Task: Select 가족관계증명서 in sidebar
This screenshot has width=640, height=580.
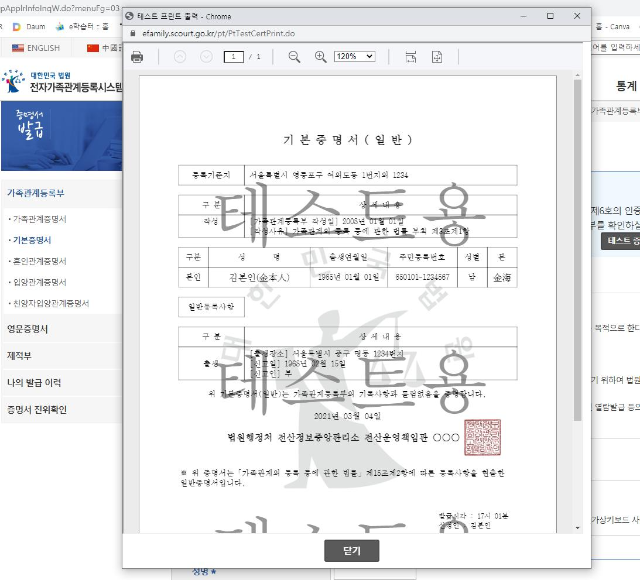Action: pyautogui.click(x=40, y=219)
